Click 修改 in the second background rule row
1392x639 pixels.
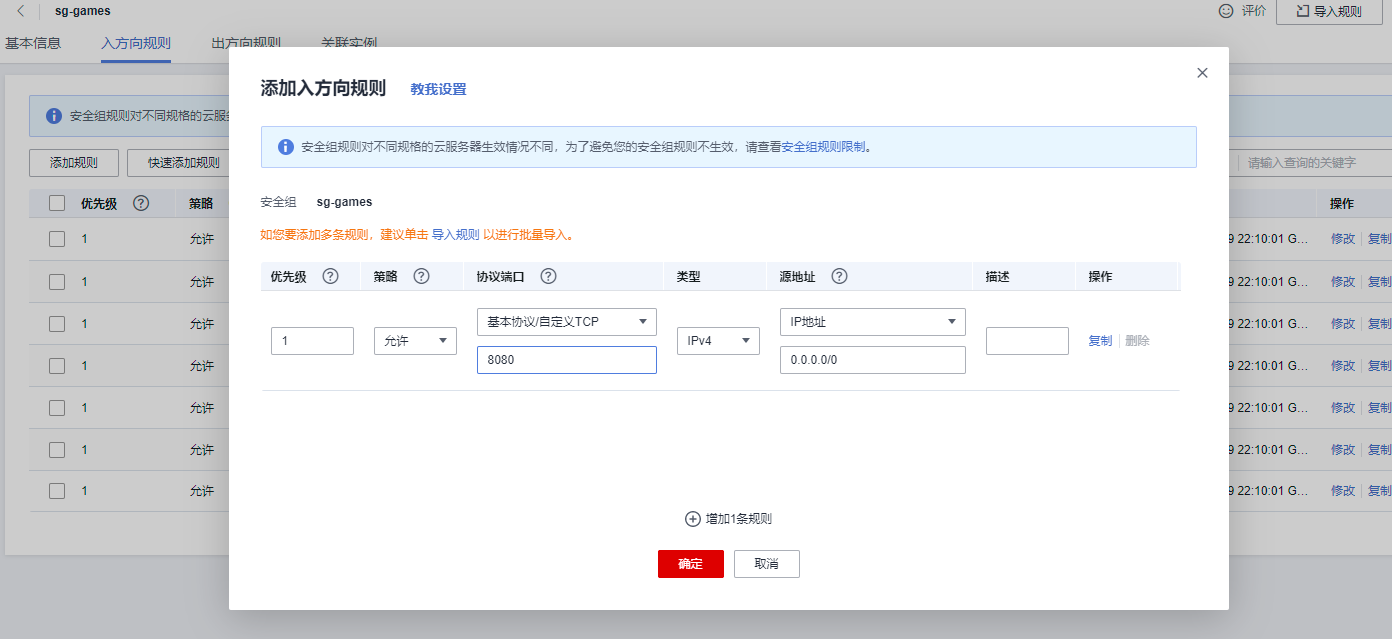(x=1343, y=281)
